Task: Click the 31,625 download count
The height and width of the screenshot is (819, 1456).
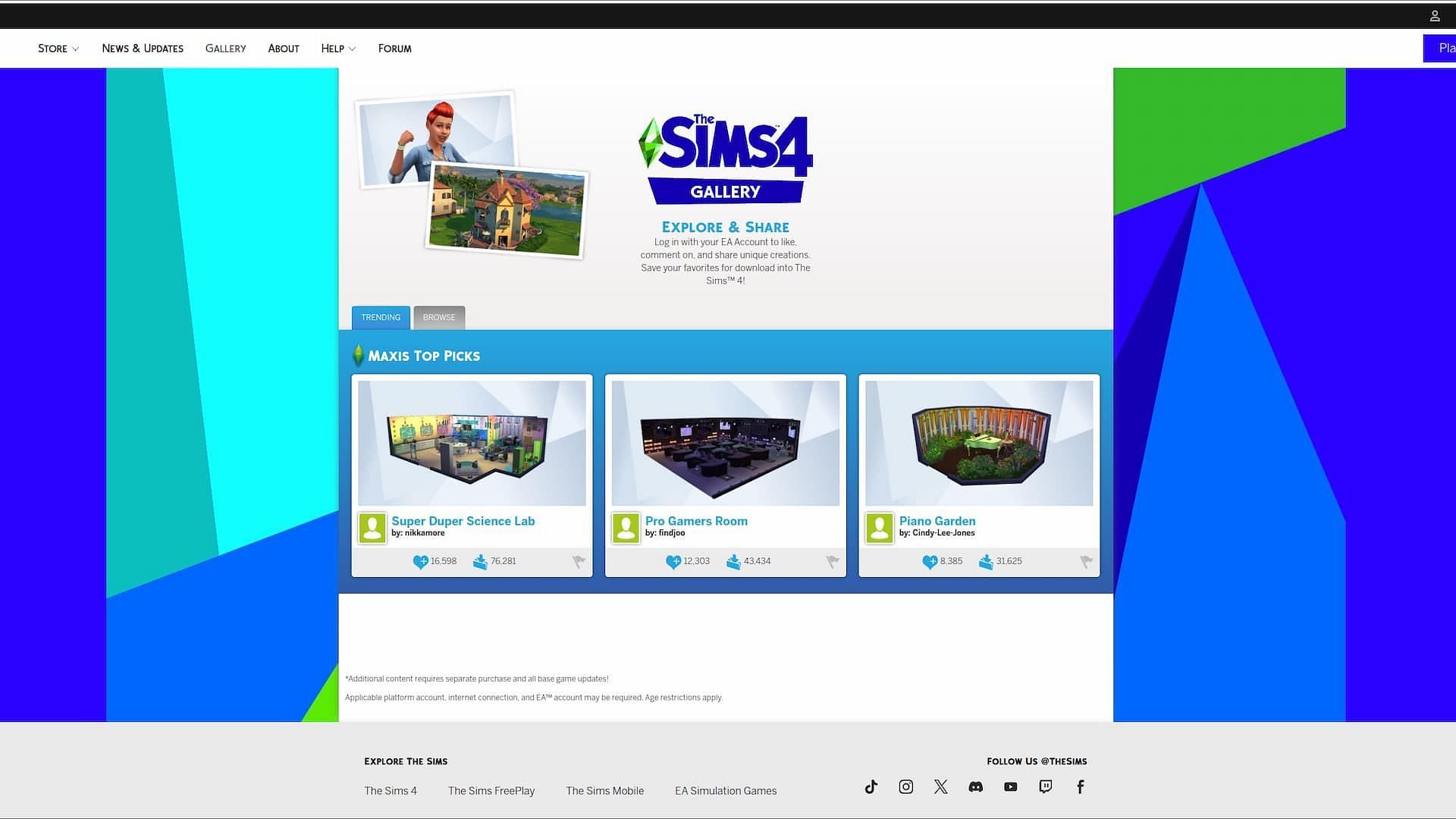Action: coord(1009,562)
